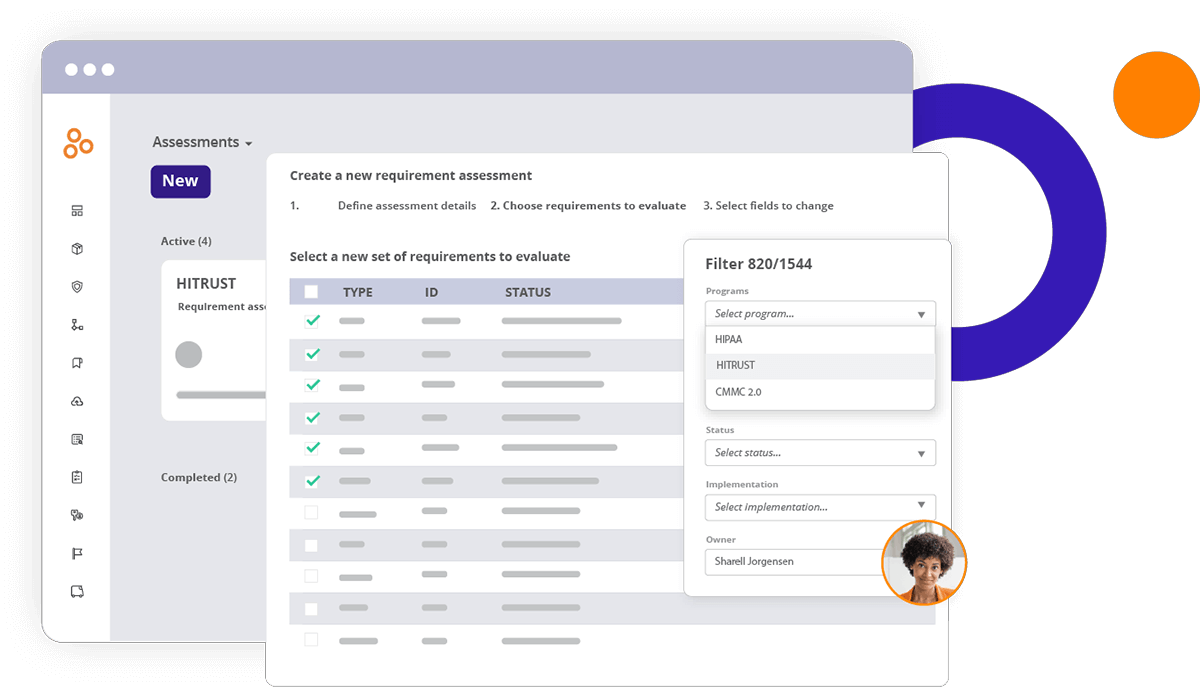1200x687 pixels.
Task: Open the stethoscope icon in sidebar
Action: click(77, 515)
